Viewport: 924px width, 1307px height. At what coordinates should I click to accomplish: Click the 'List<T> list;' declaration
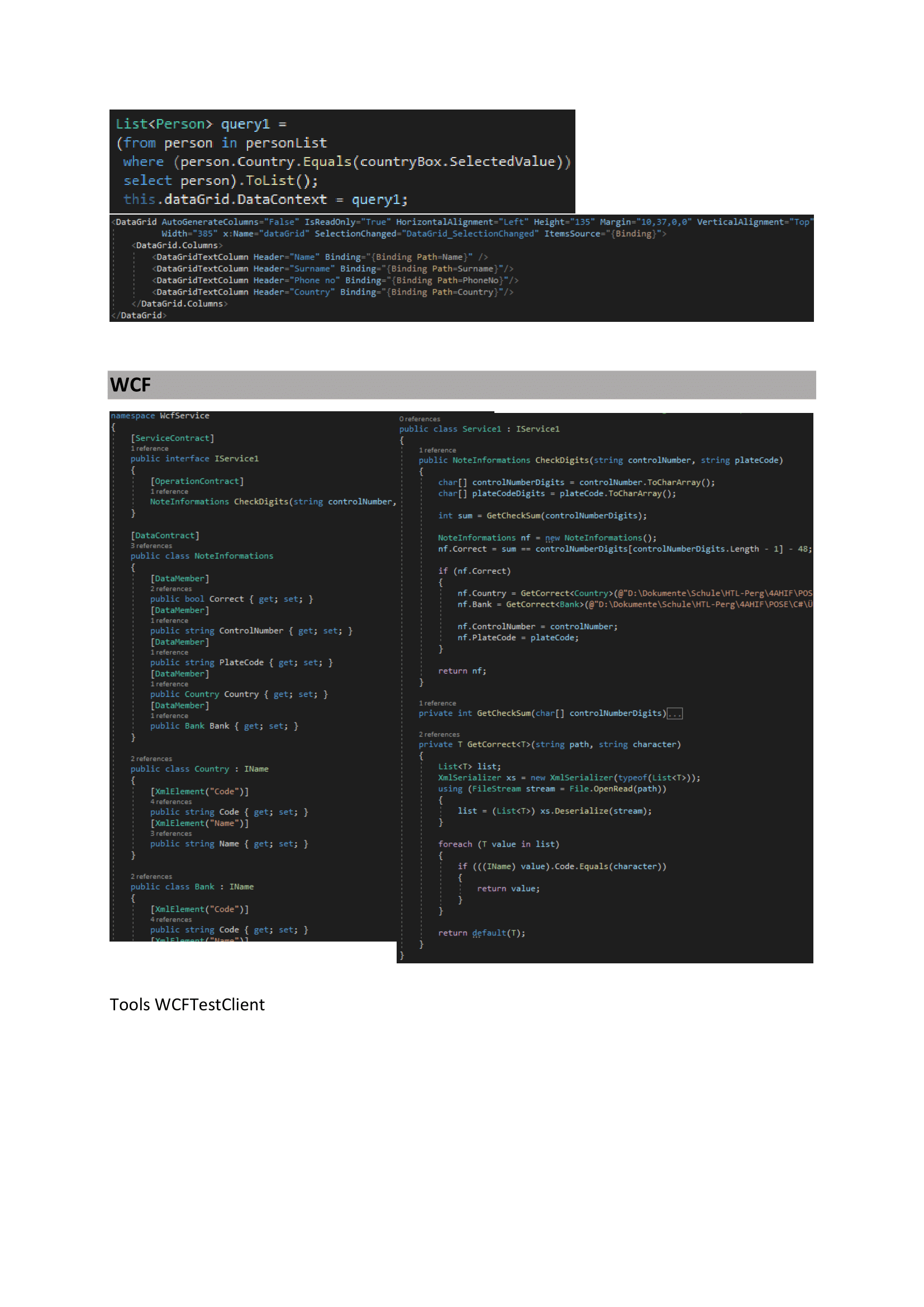469,767
